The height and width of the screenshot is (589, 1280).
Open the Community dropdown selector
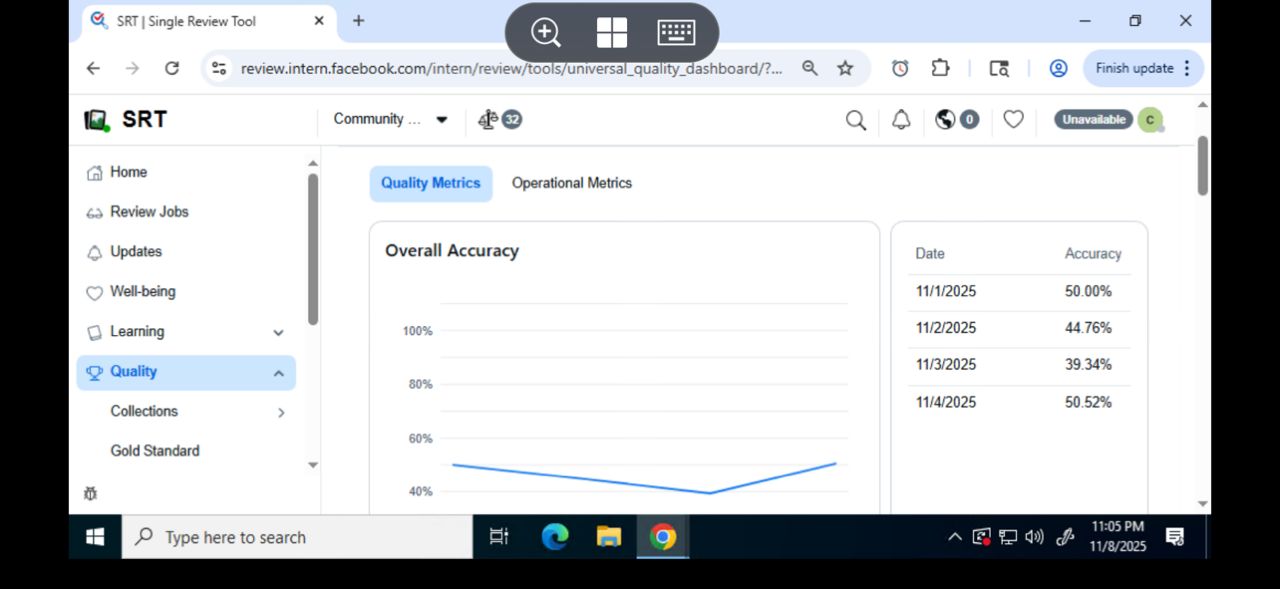[390, 119]
